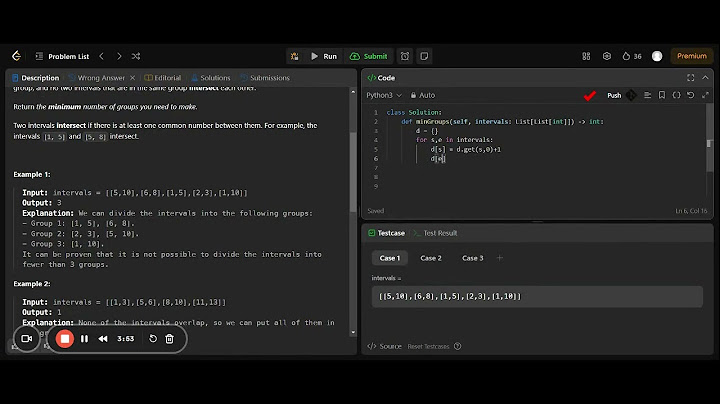The image size is (720, 404).
Task: Open the Python3 language dropdown
Action: 384,95
